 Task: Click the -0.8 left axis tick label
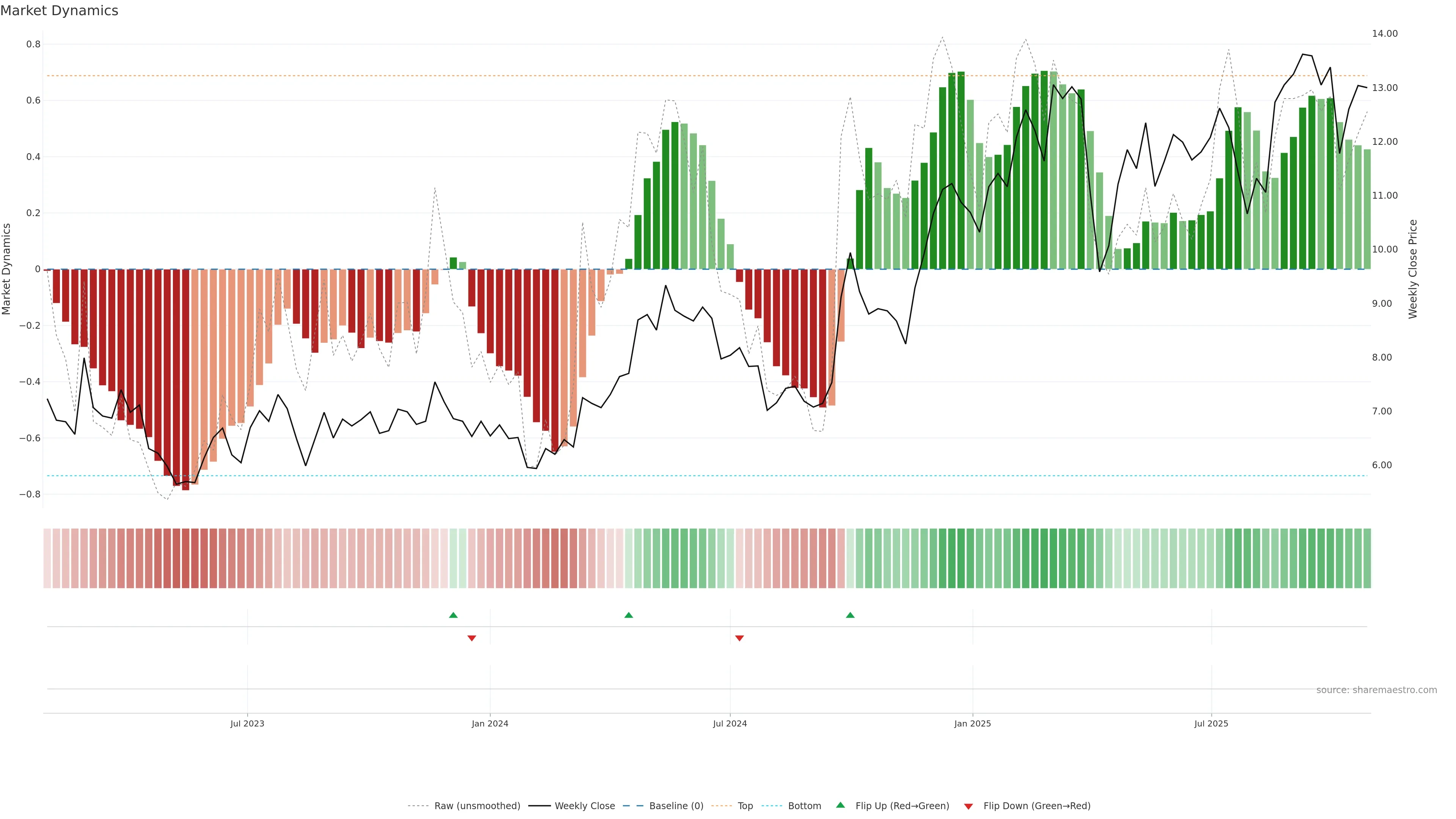tap(30, 494)
